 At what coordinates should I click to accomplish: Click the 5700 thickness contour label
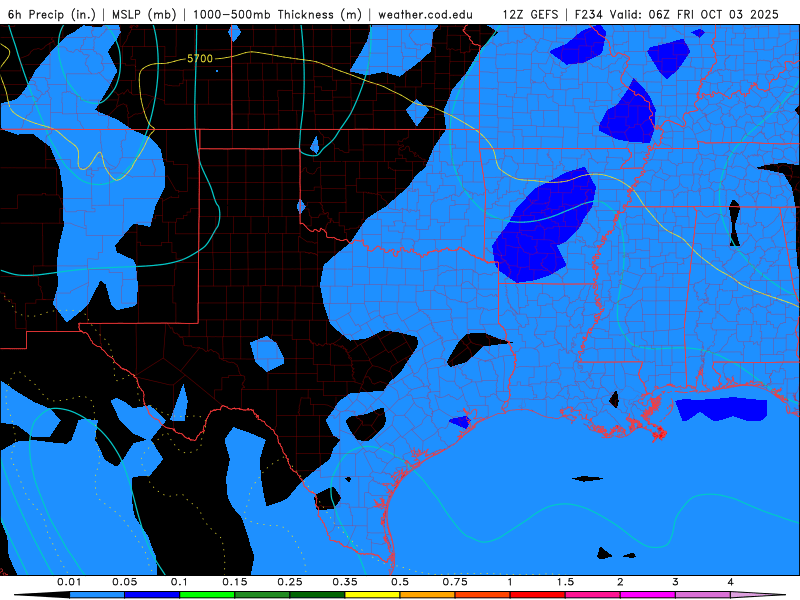click(x=199, y=59)
